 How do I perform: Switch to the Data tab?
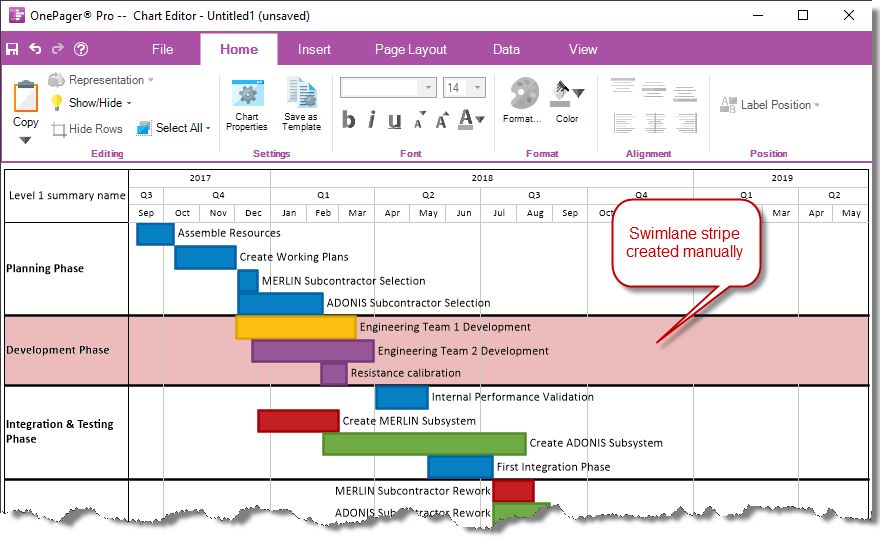506,49
